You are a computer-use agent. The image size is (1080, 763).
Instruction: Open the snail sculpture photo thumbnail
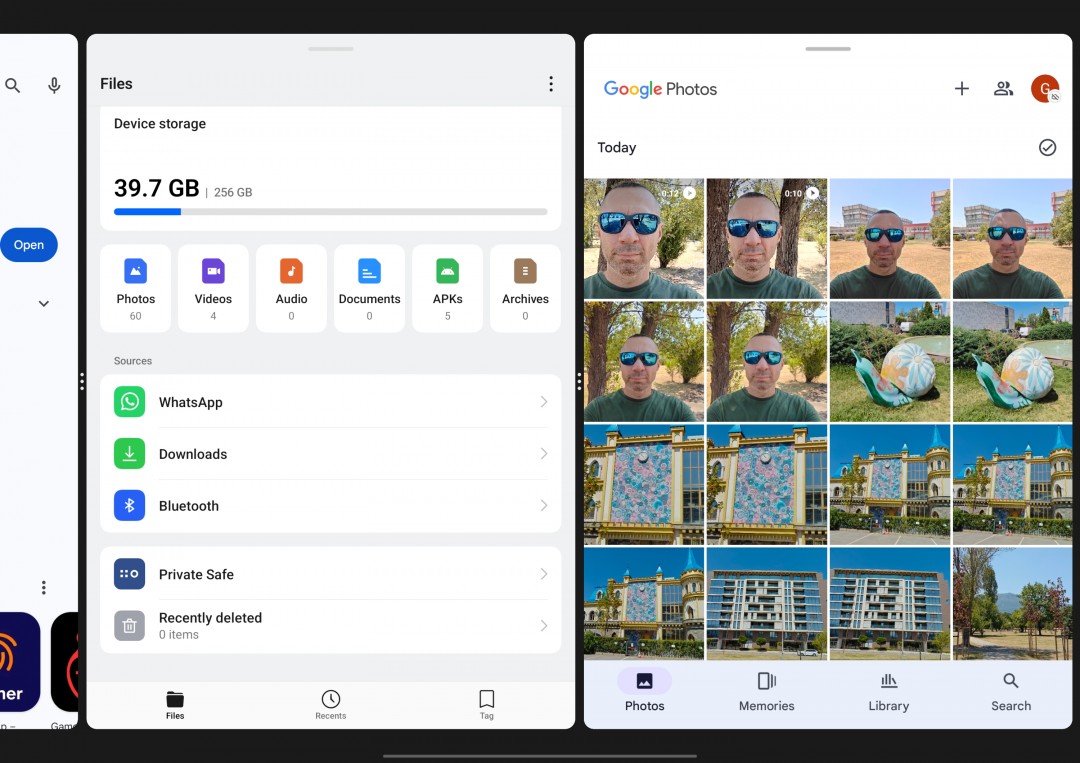pyautogui.click(x=889, y=362)
